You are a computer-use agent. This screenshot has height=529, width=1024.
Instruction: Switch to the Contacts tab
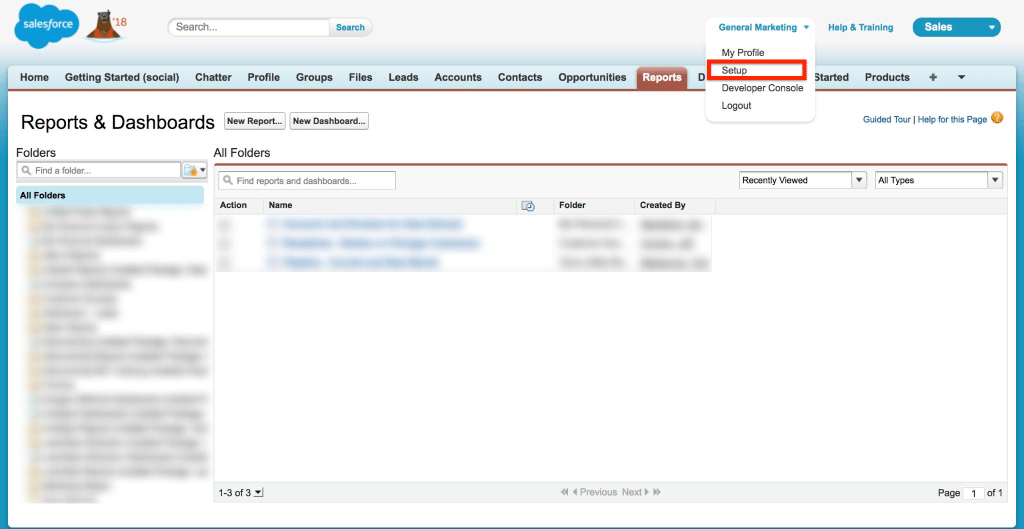[x=520, y=77]
